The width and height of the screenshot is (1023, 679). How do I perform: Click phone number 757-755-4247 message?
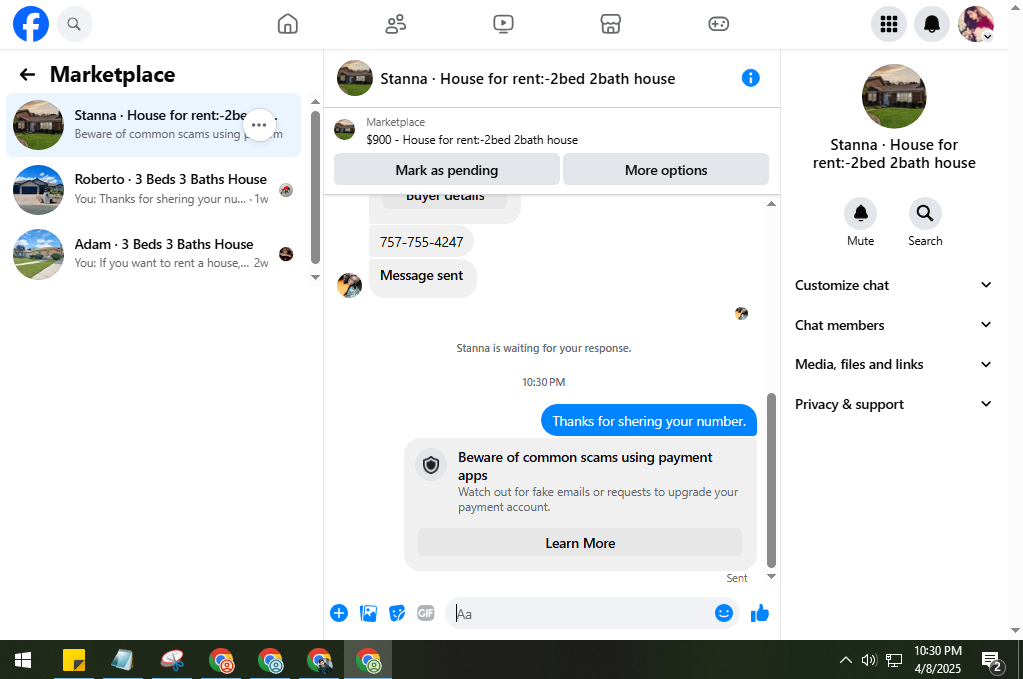[421, 242]
